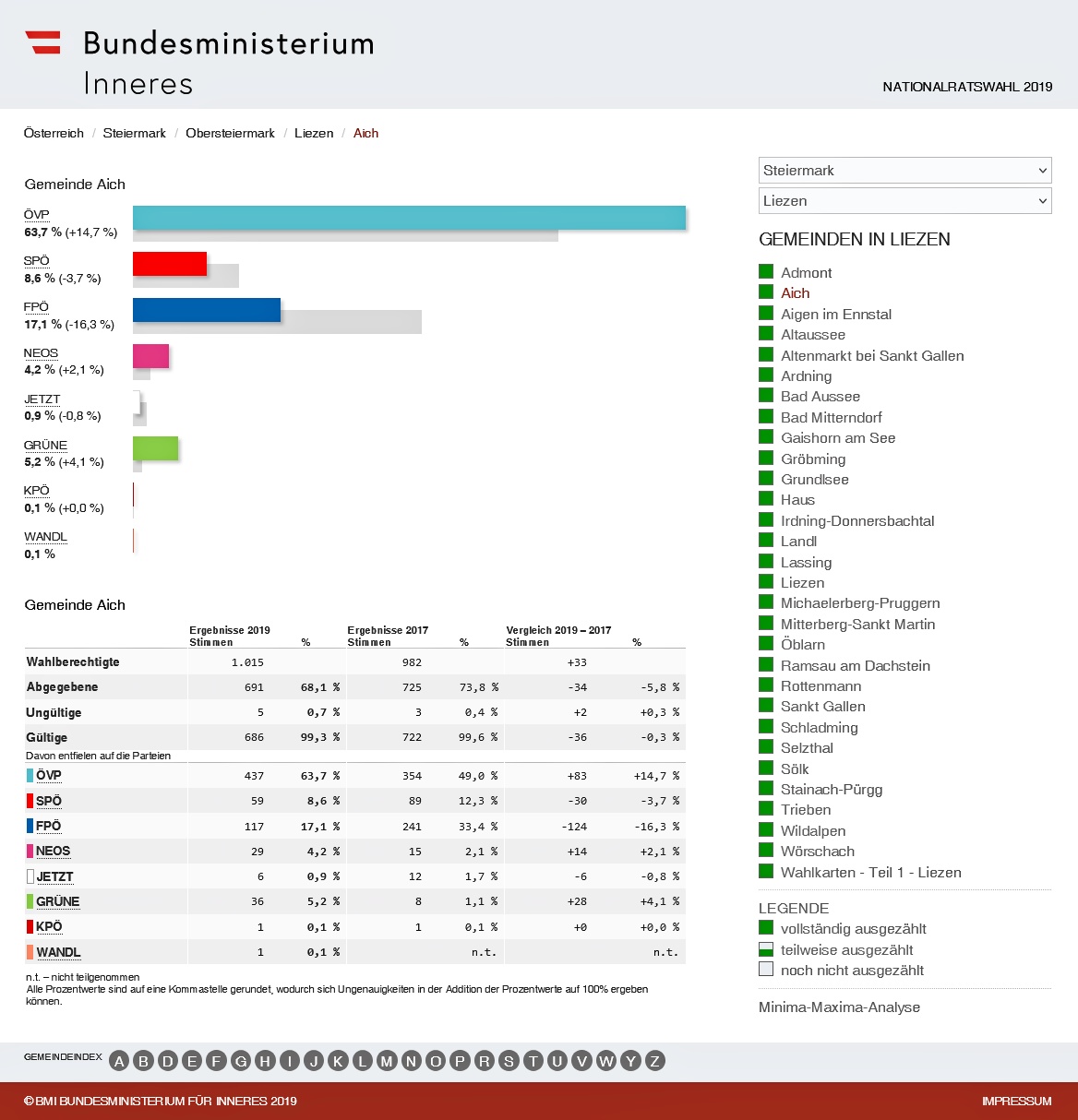The width and height of the screenshot is (1078, 1120).
Task: Click the turquoise ÖVP result bar
Action: click(x=409, y=218)
